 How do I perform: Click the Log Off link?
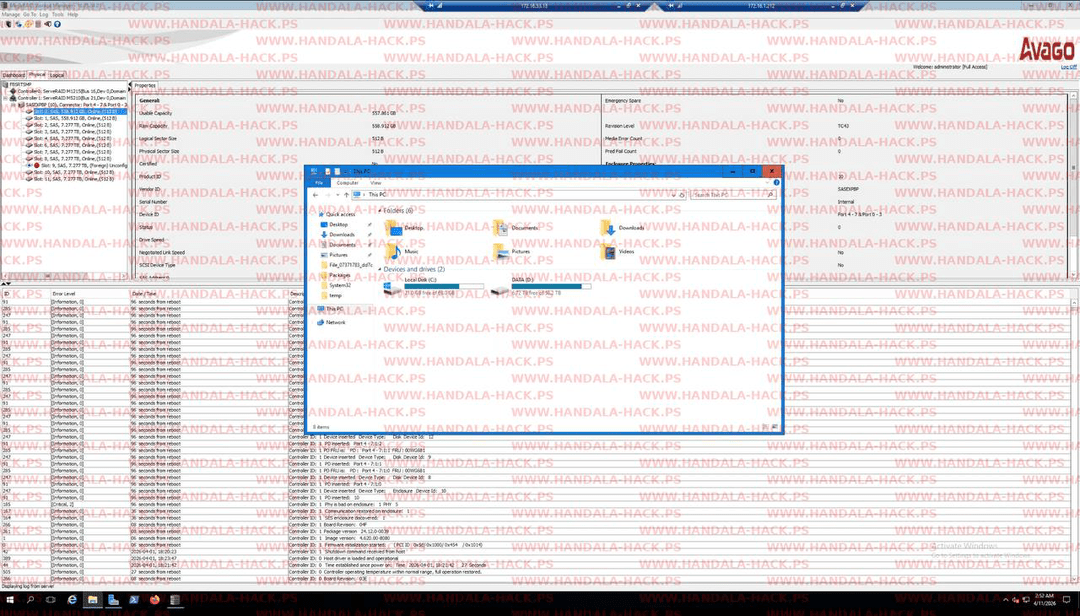click(1068, 67)
